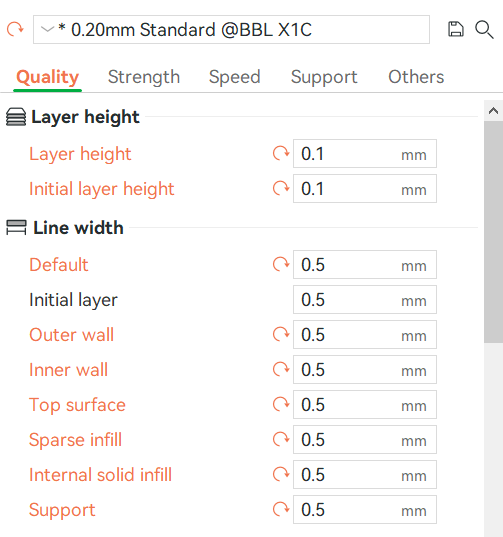Screen dimensions: 503x537
Task: Open the settings search magnifier icon
Action: (x=484, y=30)
